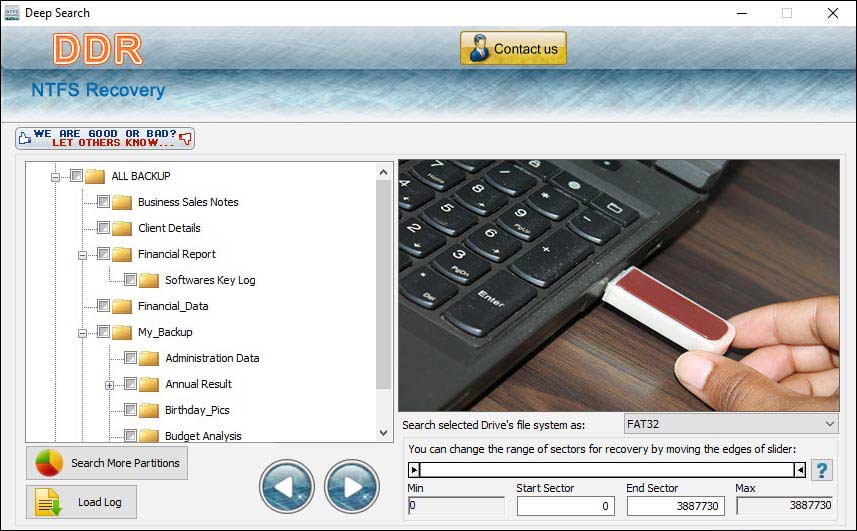Click the Contact us button

pos(513,49)
